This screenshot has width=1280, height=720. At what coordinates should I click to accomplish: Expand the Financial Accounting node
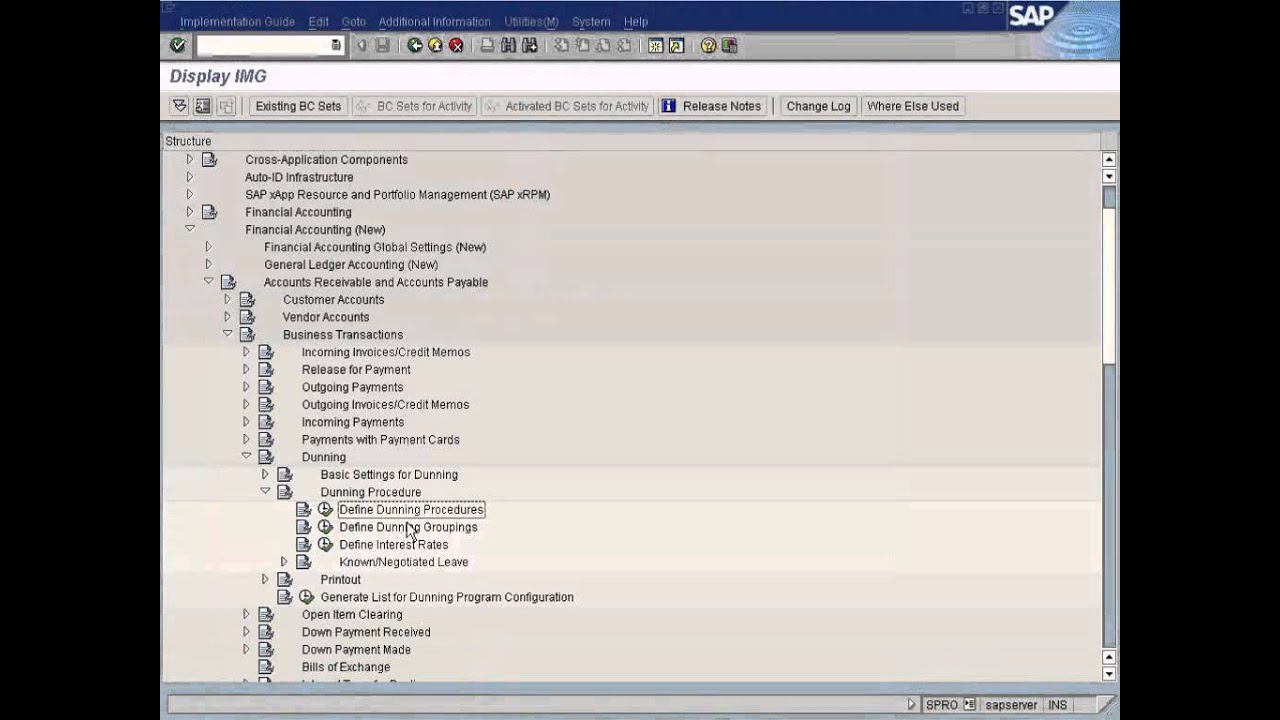pyautogui.click(x=189, y=212)
